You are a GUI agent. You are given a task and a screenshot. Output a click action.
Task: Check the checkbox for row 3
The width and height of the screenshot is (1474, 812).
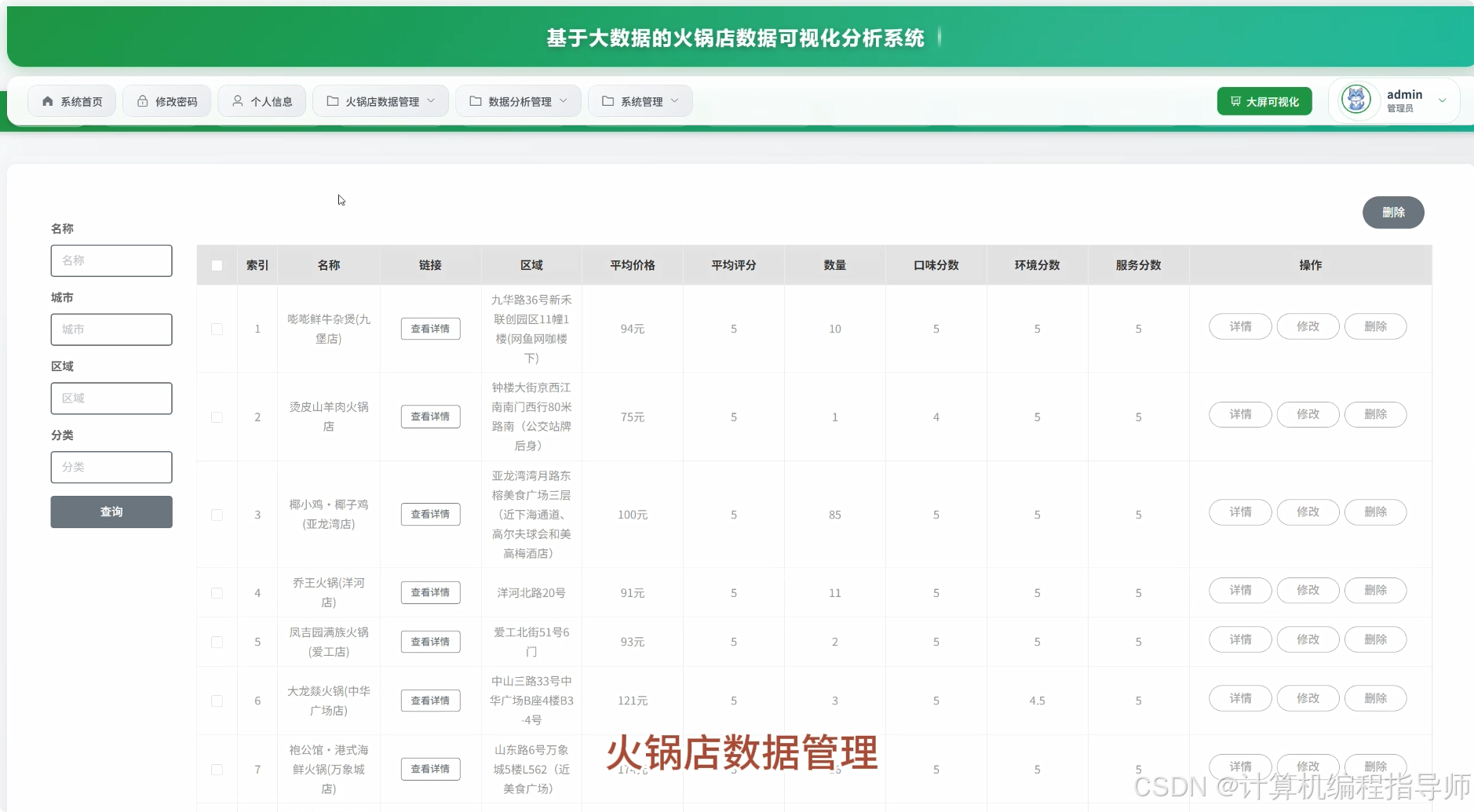[x=217, y=515]
